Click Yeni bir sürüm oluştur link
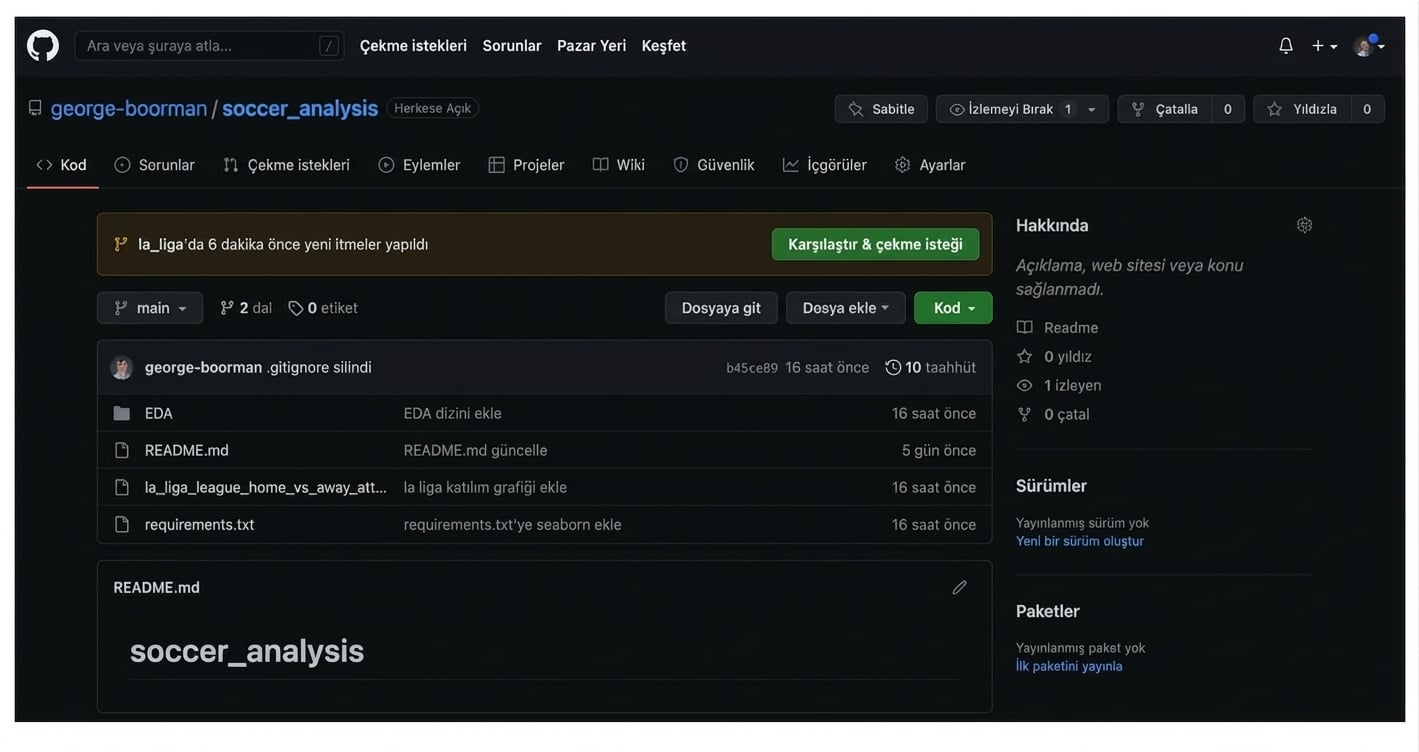1419x752 pixels. coord(1080,541)
